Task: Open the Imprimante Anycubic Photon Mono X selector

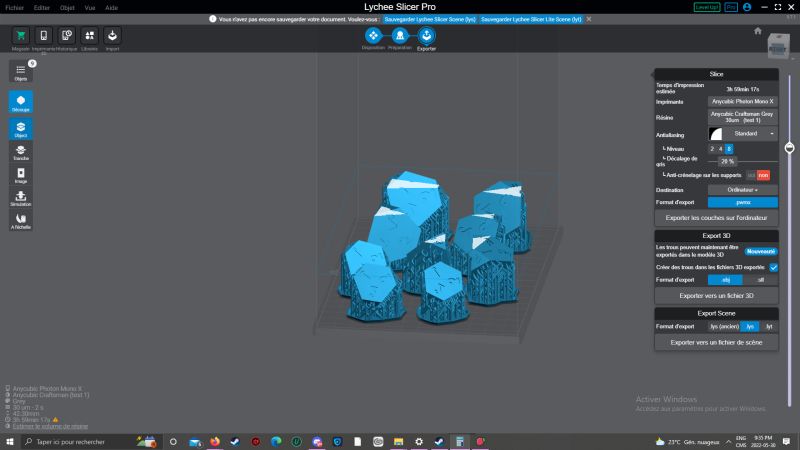Action: point(743,102)
